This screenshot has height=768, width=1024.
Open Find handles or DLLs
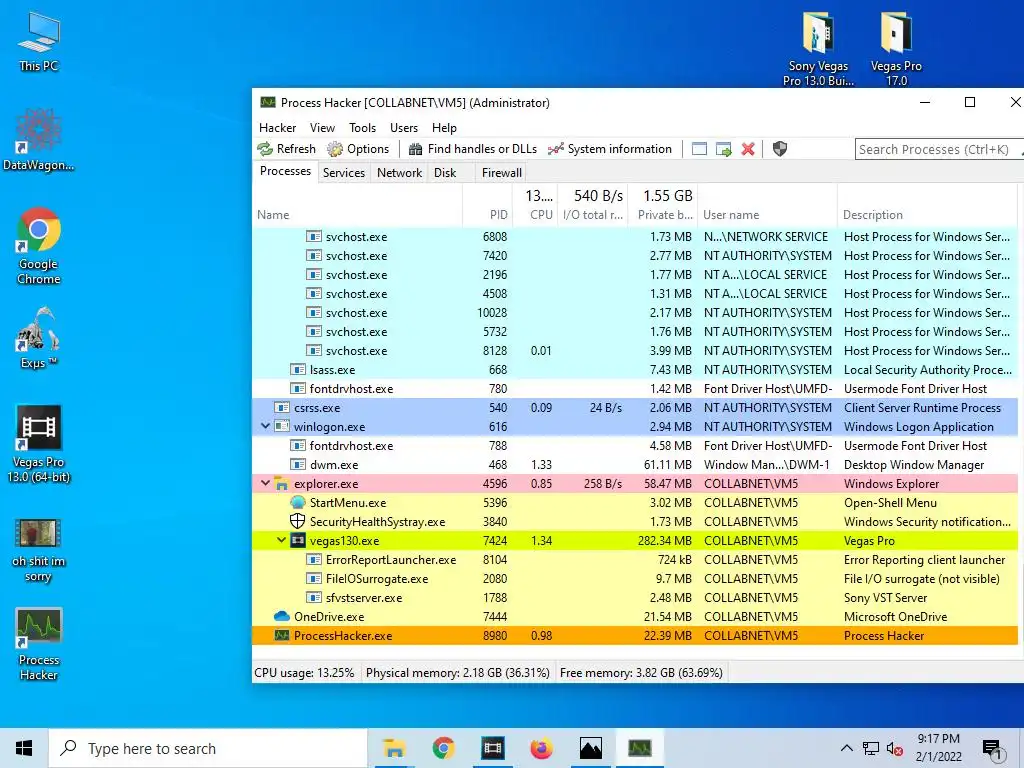[472, 149]
